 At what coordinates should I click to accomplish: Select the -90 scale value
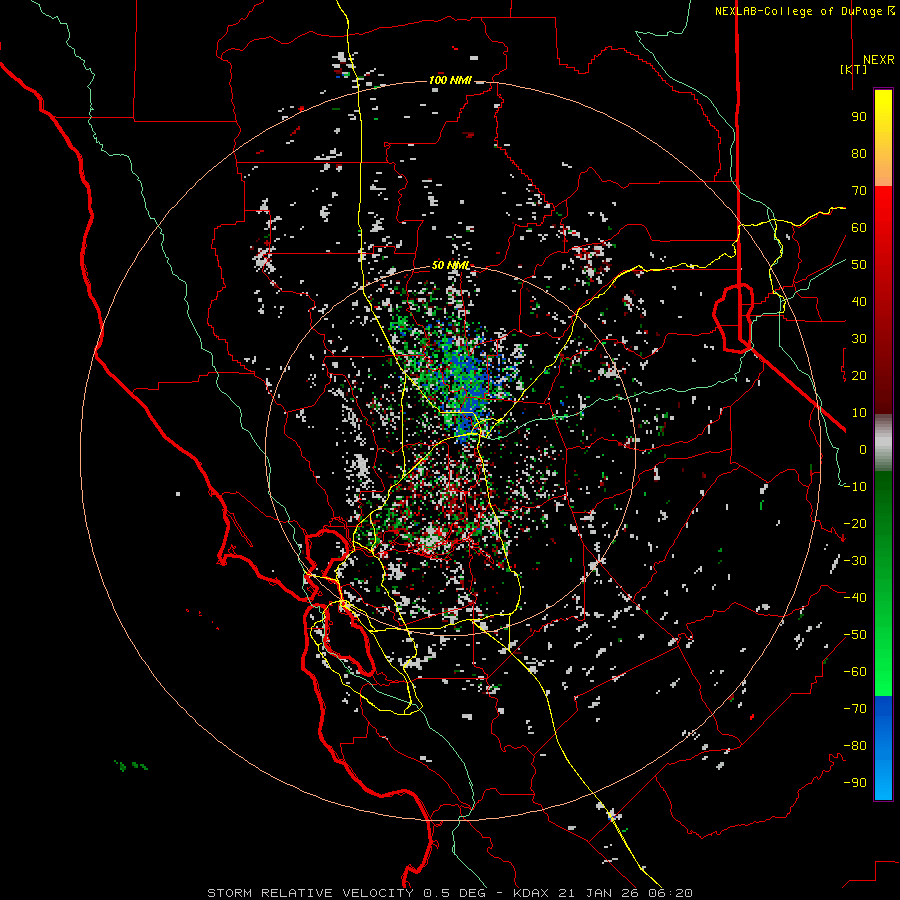pyautogui.click(x=855, y=783)
